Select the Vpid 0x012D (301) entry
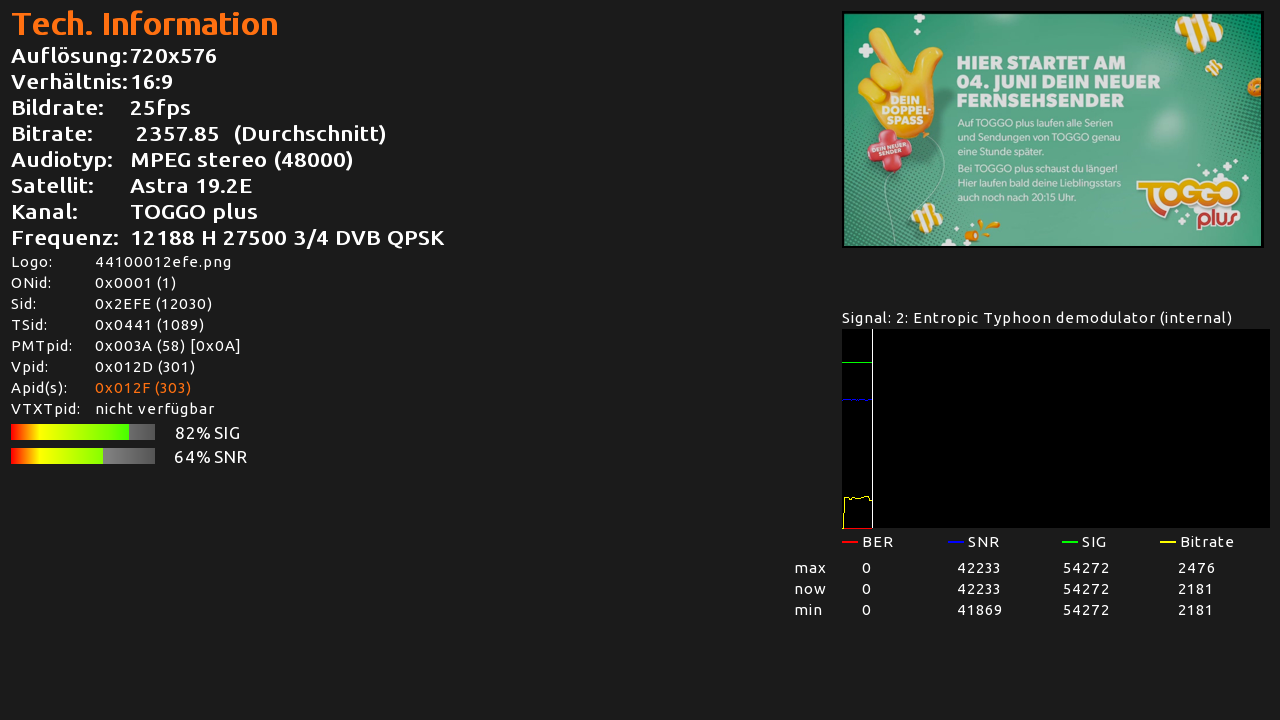Screen dimensions: 1280x720 point(145,367)
